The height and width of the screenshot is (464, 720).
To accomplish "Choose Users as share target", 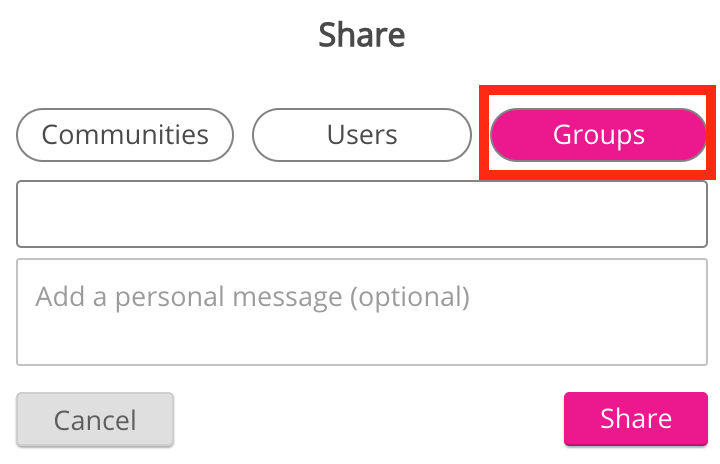I will [x=361, y=135].
